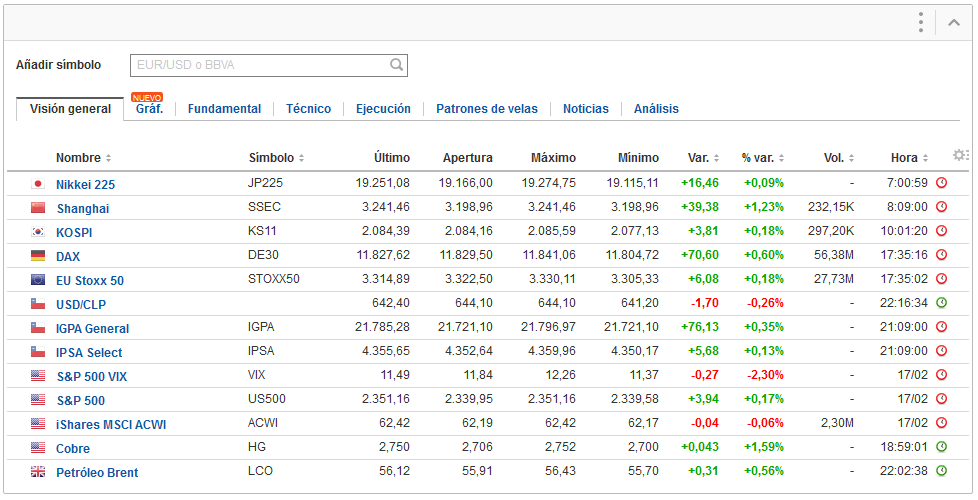Click the DAX last price 11.827,62

click(383, 255)
